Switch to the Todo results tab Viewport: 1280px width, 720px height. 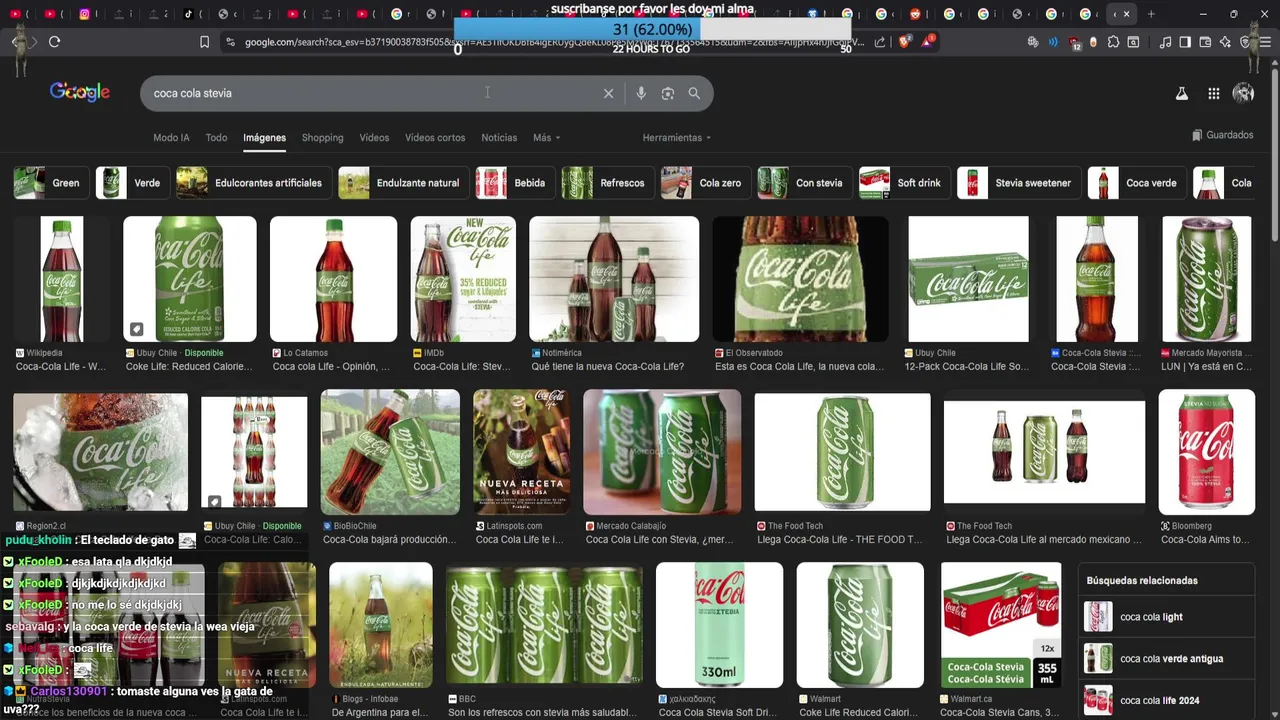click(x=216, y=138)
